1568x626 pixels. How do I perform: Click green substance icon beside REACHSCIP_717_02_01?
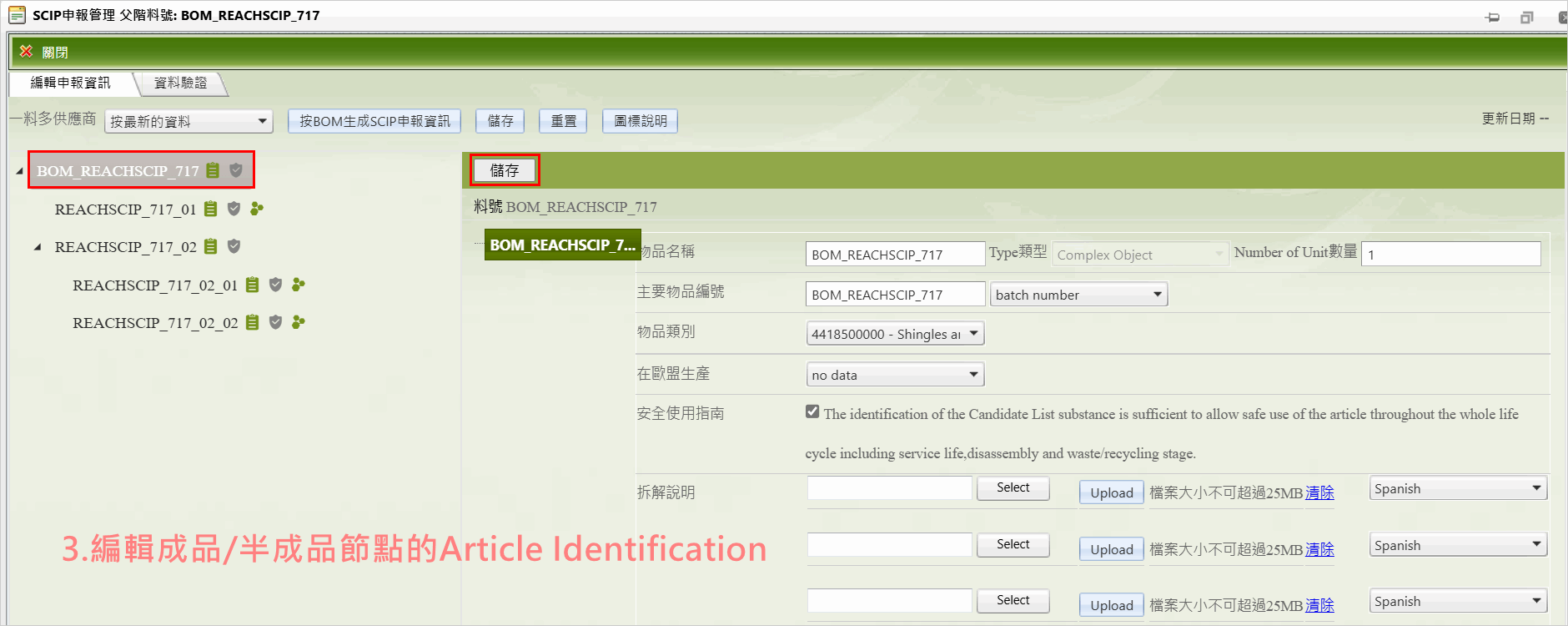pos(299,285)
